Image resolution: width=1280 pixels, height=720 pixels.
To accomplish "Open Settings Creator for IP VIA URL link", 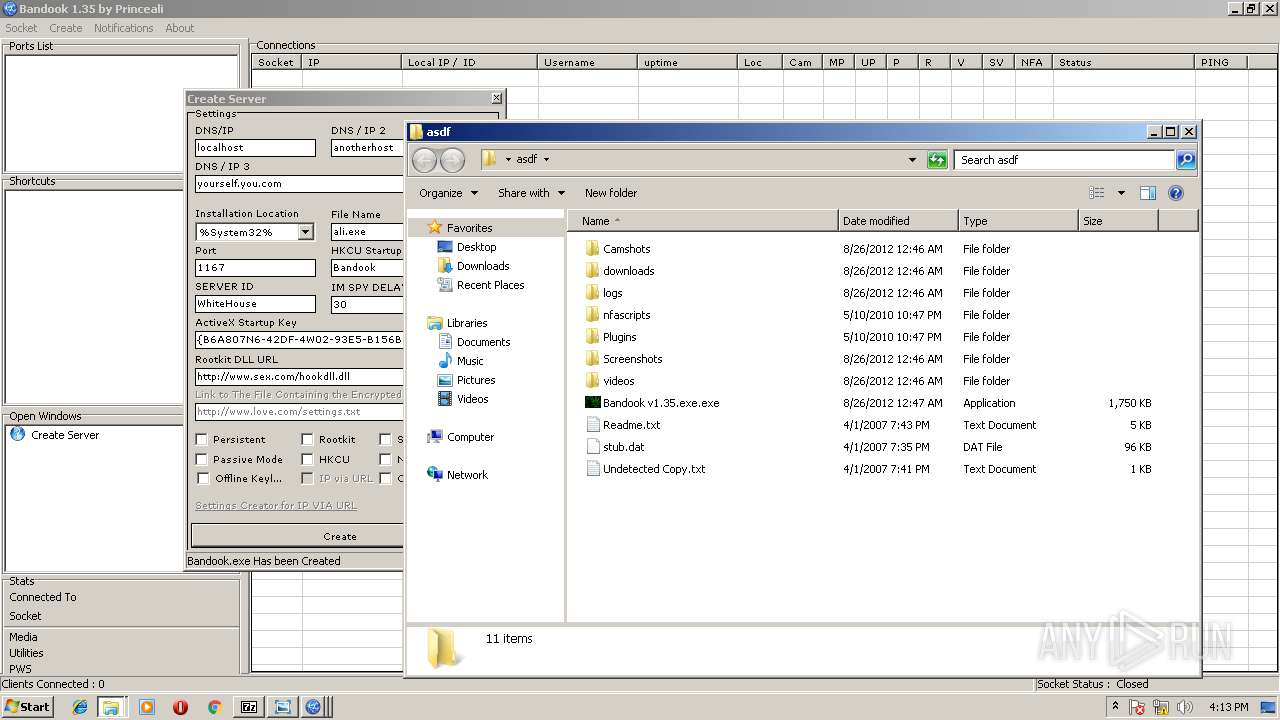I will click(x=276, y=506).
